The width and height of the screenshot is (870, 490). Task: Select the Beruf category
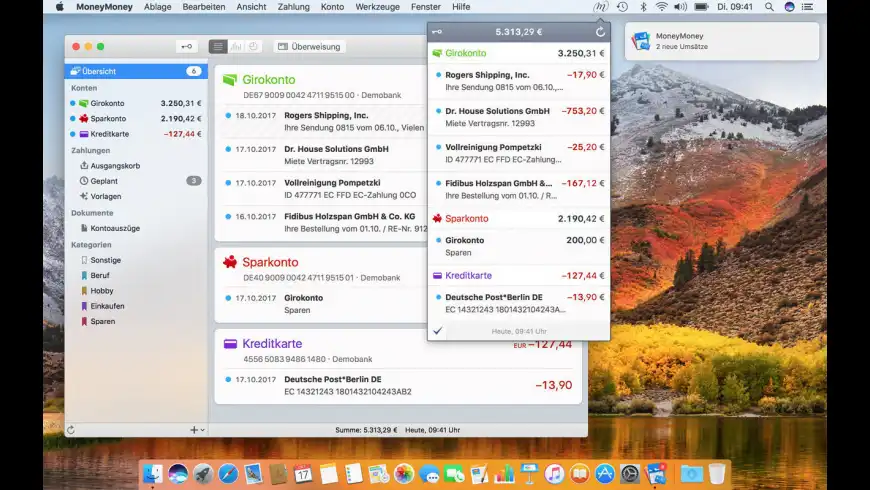click(136, 275)
